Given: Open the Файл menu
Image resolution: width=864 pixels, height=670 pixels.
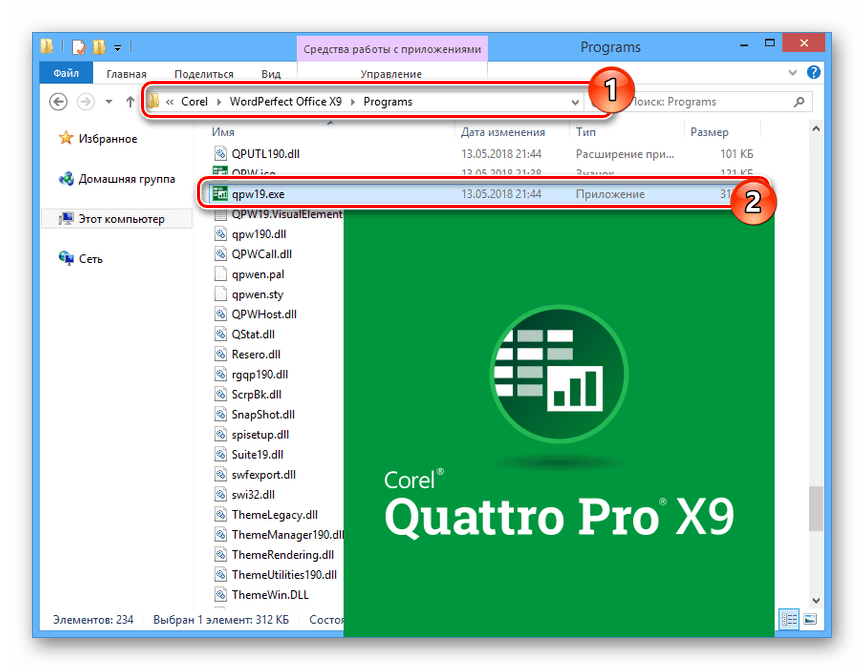Looking at the screenshot, I should tap(66, 73).
